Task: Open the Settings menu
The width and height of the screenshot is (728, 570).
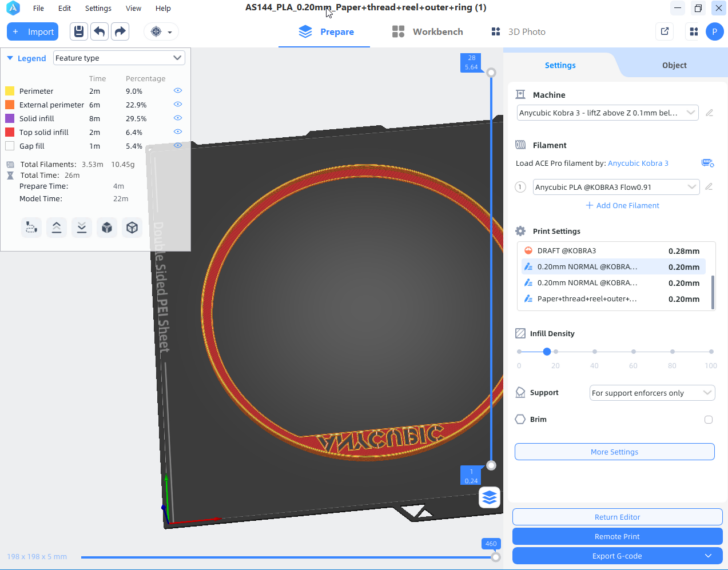Action: (x=98, y=8)
